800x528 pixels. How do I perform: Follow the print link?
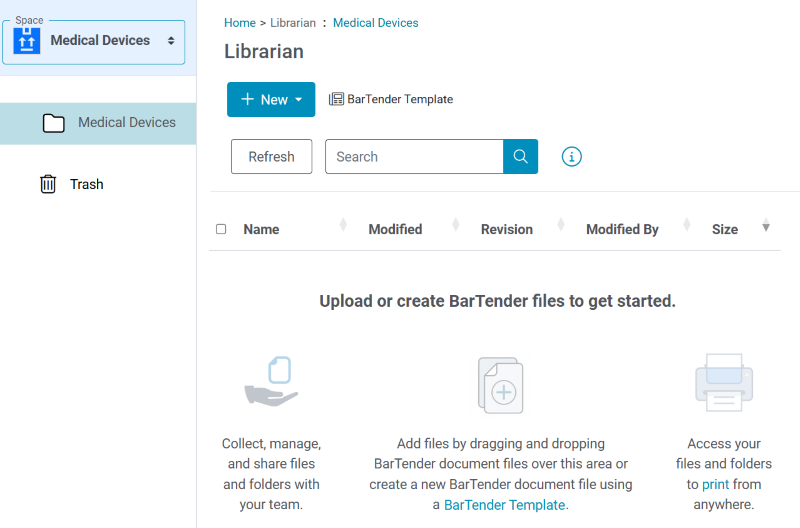point(715,485)
